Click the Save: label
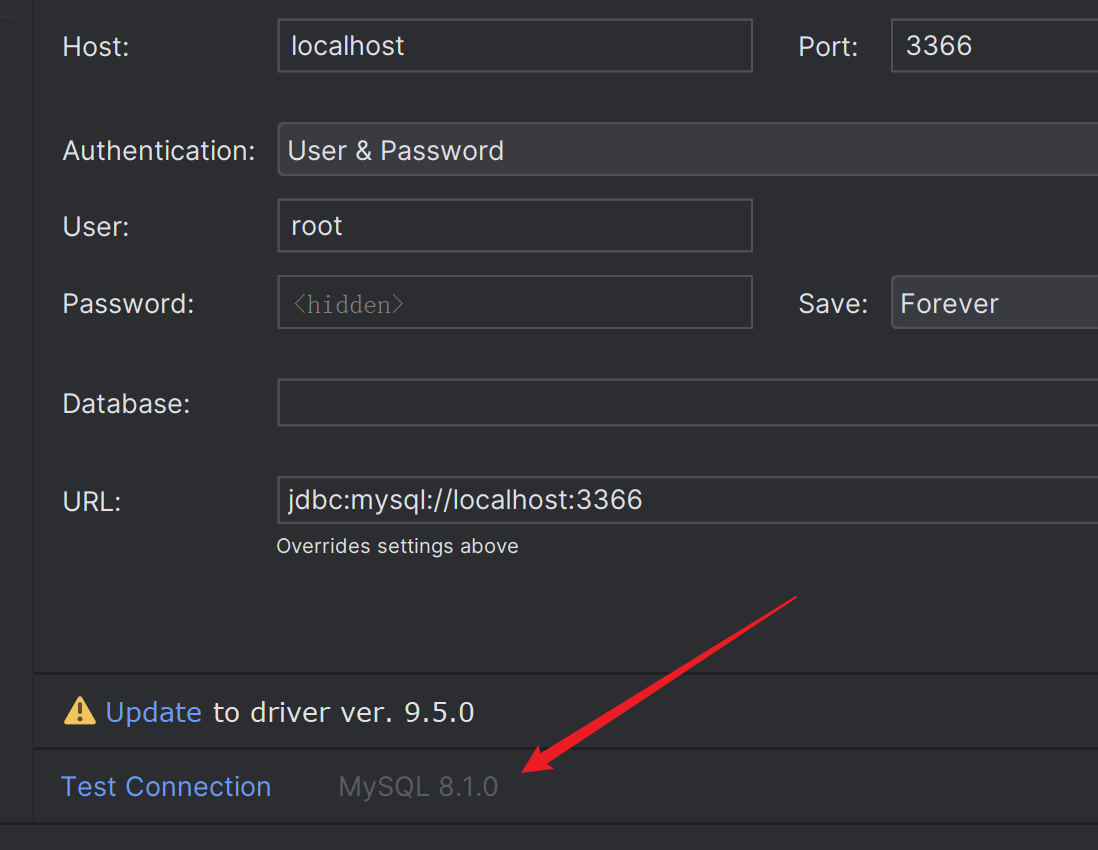The image size is (1098, 850). pos(833,303)
